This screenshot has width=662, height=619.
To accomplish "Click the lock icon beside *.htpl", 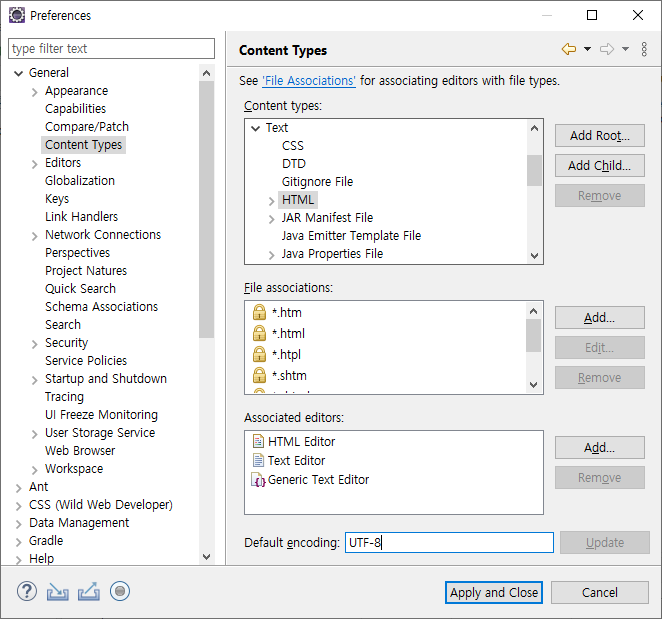I will [x=259, y=354].
